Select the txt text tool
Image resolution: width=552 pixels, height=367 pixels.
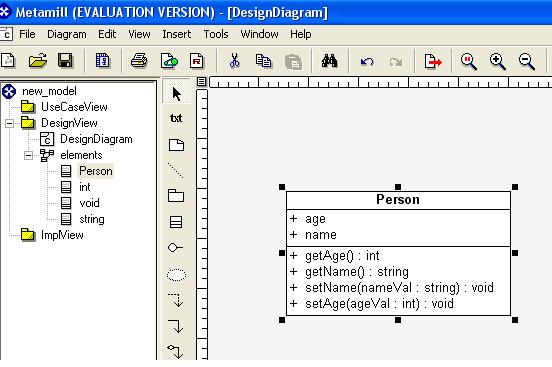click(176, 118)
